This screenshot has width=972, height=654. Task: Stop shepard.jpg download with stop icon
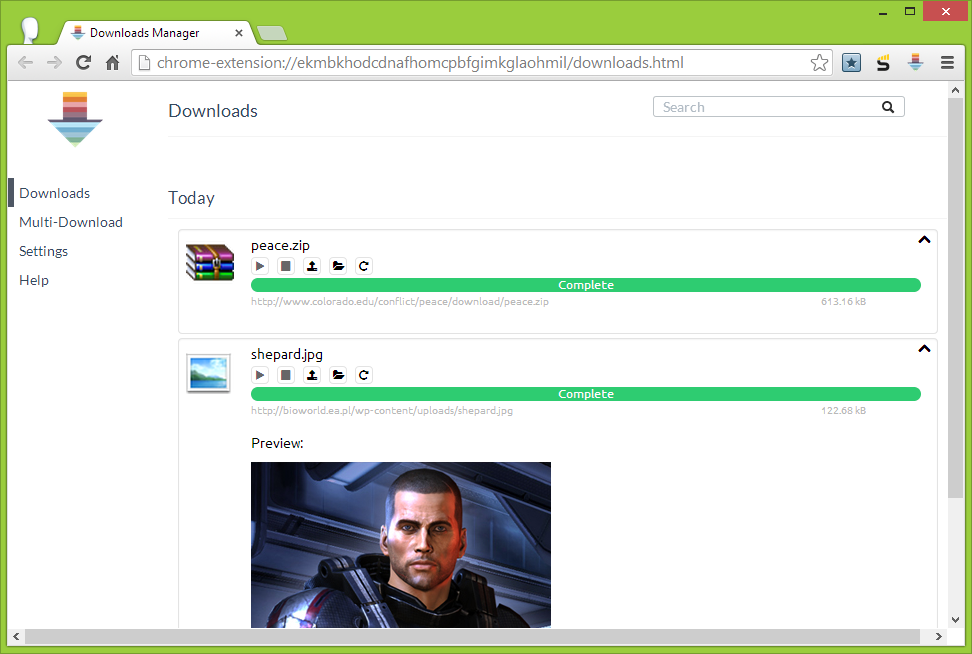286,375
